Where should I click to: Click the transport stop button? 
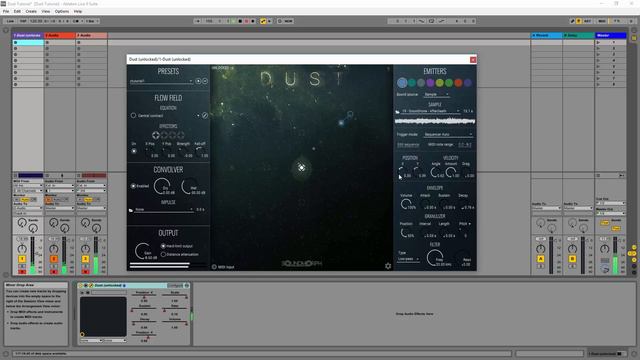coord(240,21)
